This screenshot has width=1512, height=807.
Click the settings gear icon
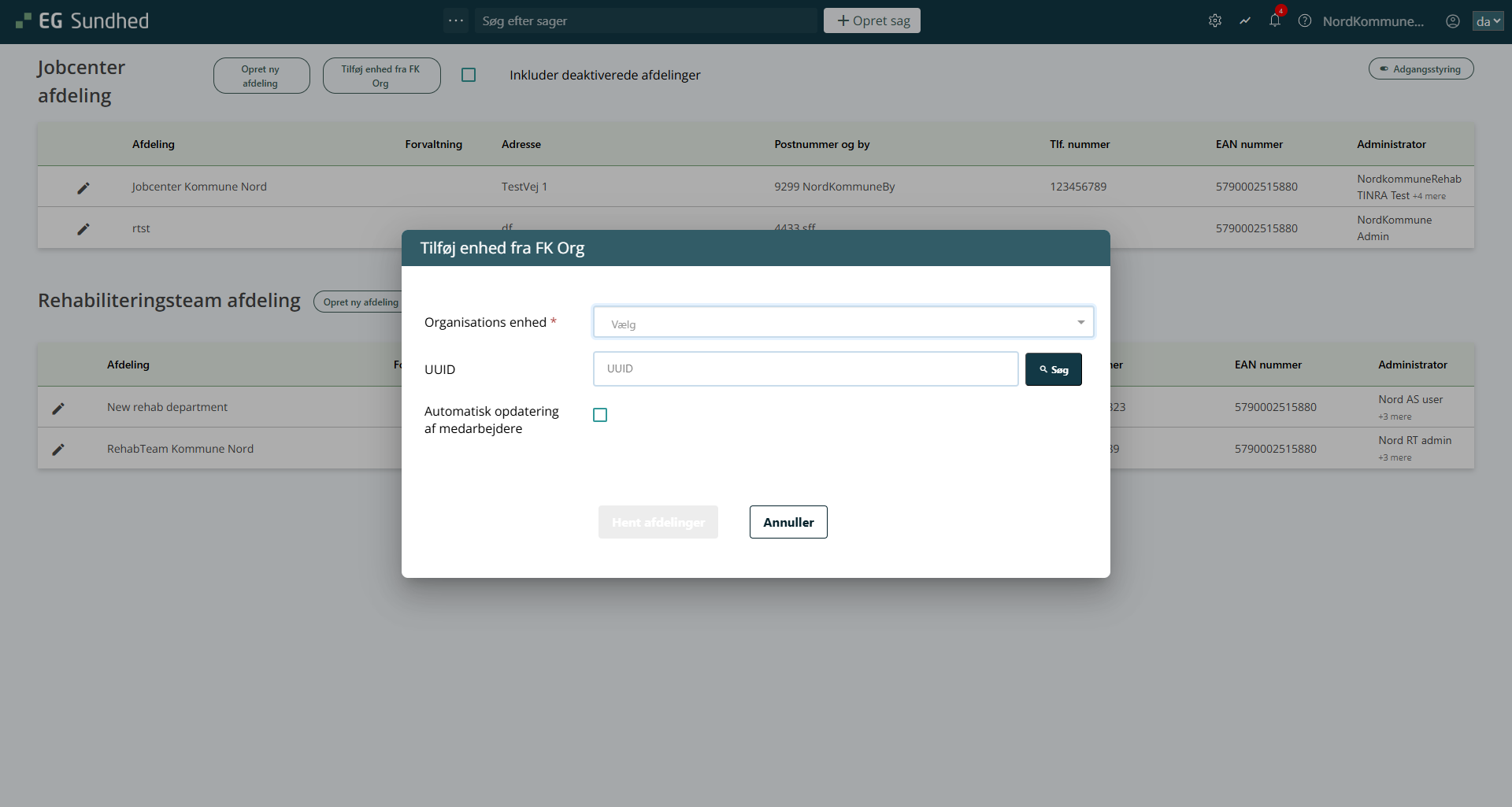click(1215, 21)
